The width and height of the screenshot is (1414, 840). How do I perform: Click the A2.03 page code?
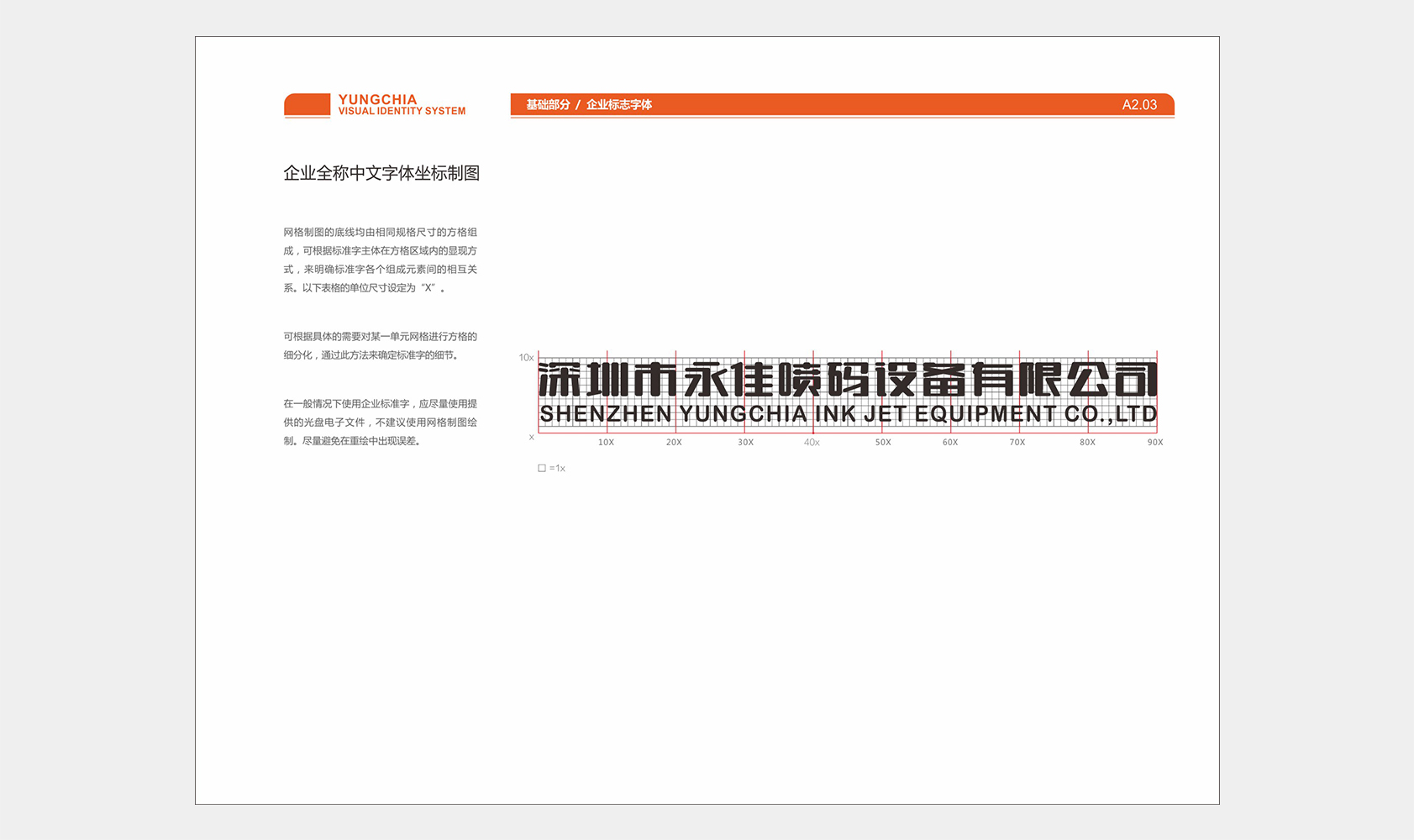pos(1139,105)
